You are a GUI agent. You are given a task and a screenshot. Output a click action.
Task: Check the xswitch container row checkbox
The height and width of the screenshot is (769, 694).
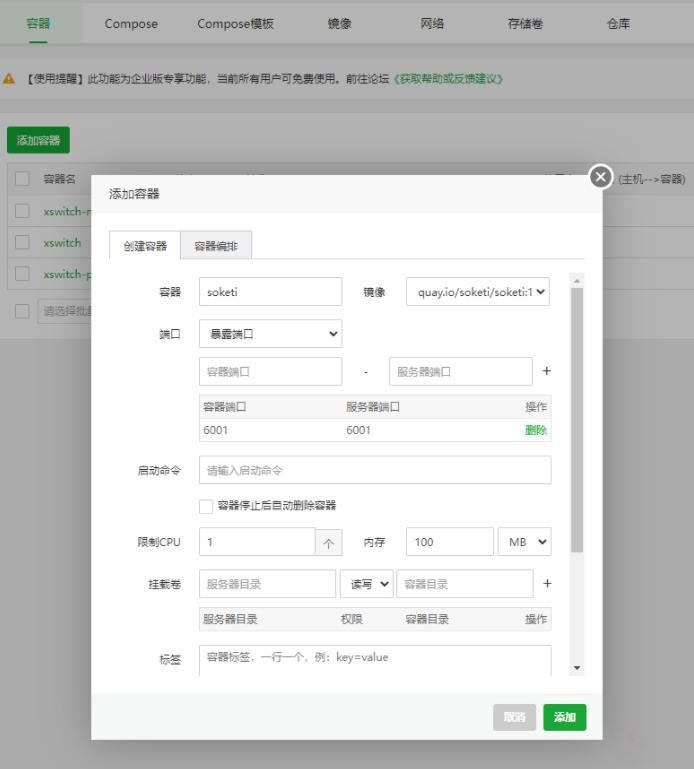click(x=22, y=243)
